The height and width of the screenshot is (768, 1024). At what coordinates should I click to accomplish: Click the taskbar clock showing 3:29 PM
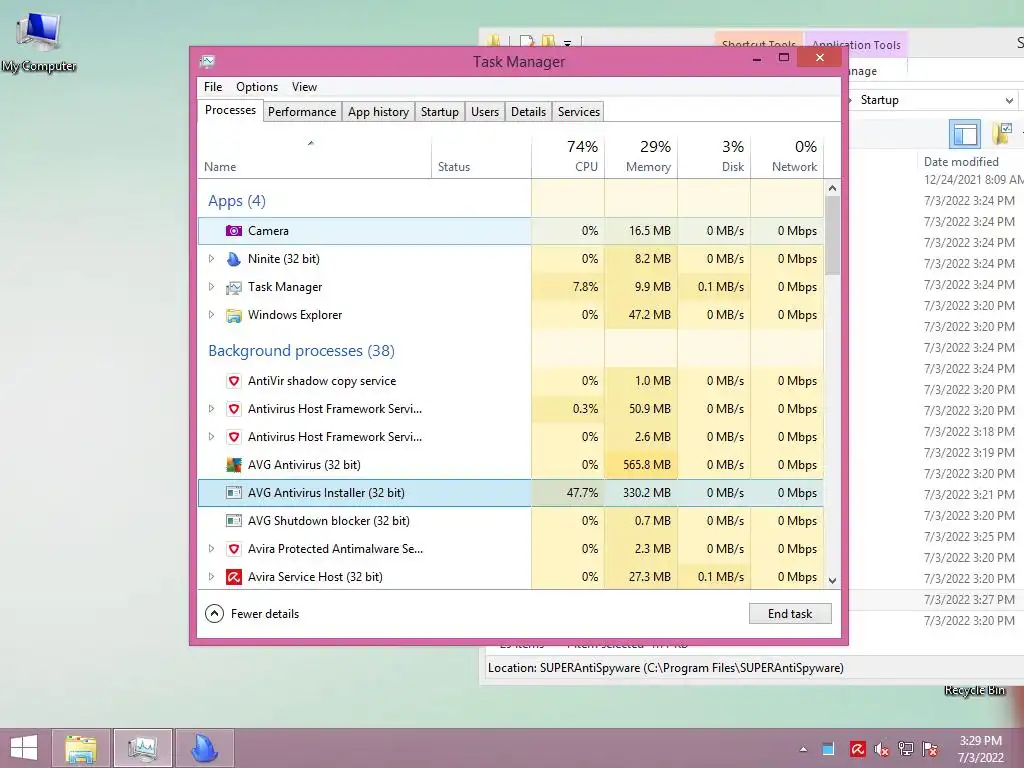[x=980, y=749]
